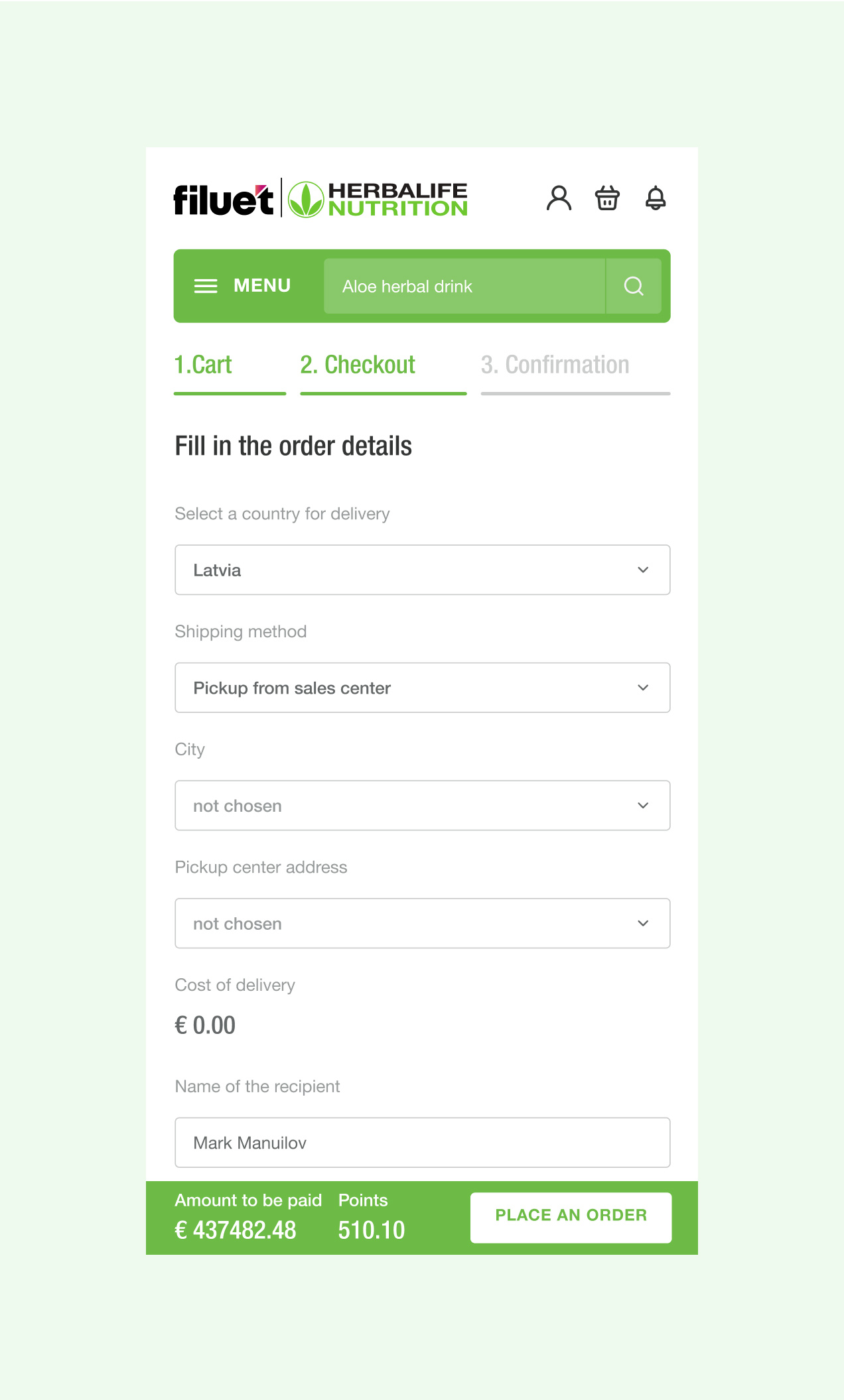Go to the 3. Confirmation step tab
Image resolution: width=844 pixels, height=1400 pixels.
click(555, 365)
